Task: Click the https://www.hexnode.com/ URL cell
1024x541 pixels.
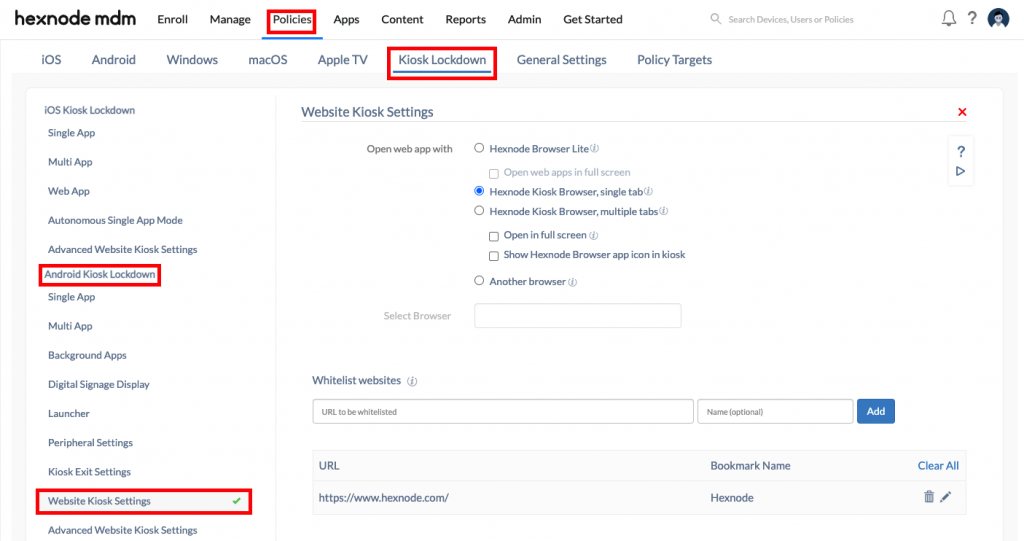Action: click(383, 497)
